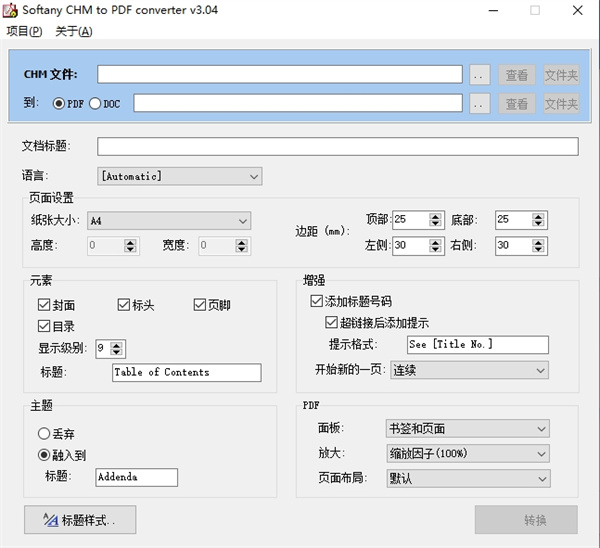Open the 开始新的一页 连续 dropdown
The width and height of the screenshot is (600, 548).
click(469, 370)
